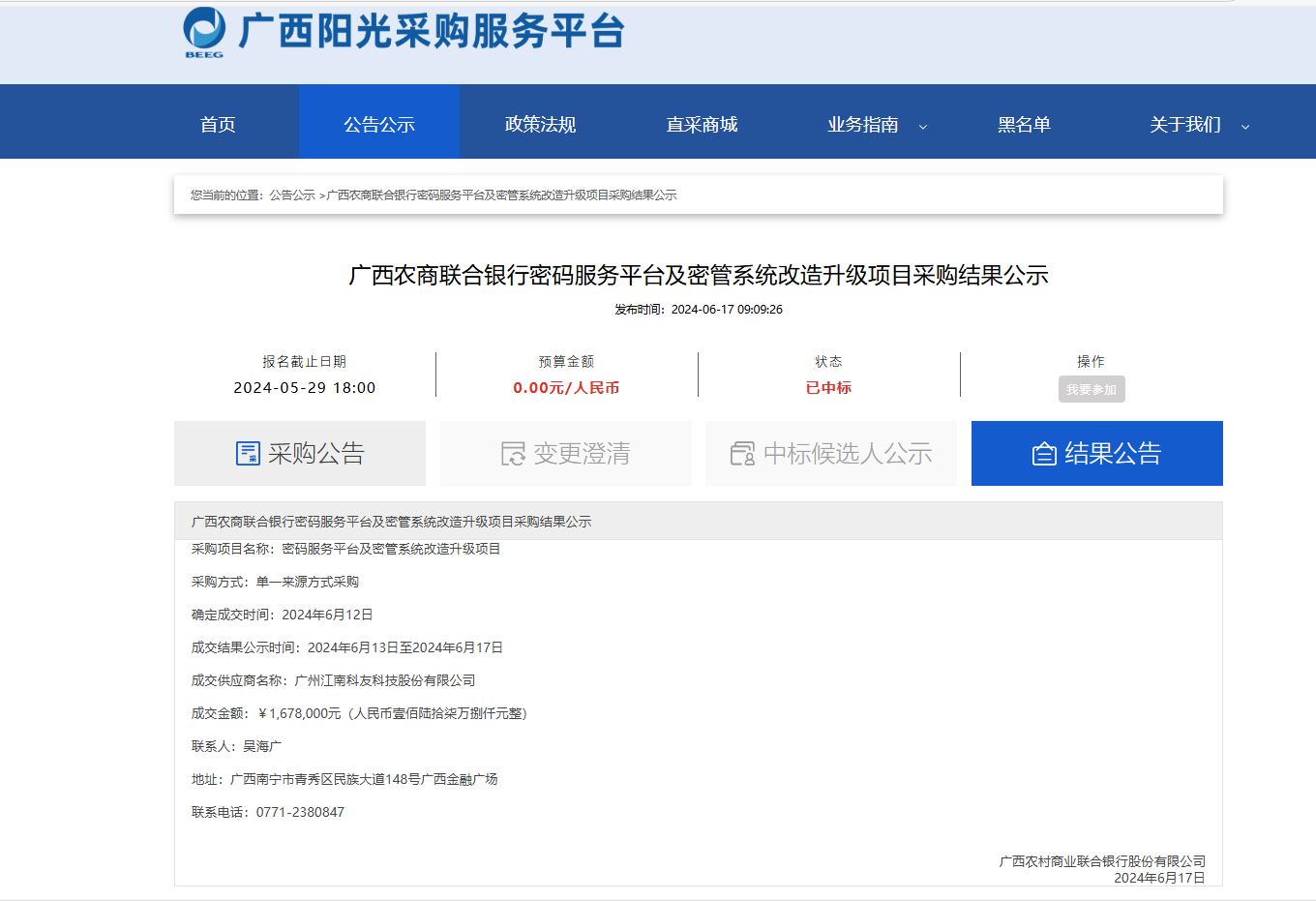This screenshot has height=901, width=1316.
Task: Click the 采购方式：单一来源方式采购 line
Action: 275,582
